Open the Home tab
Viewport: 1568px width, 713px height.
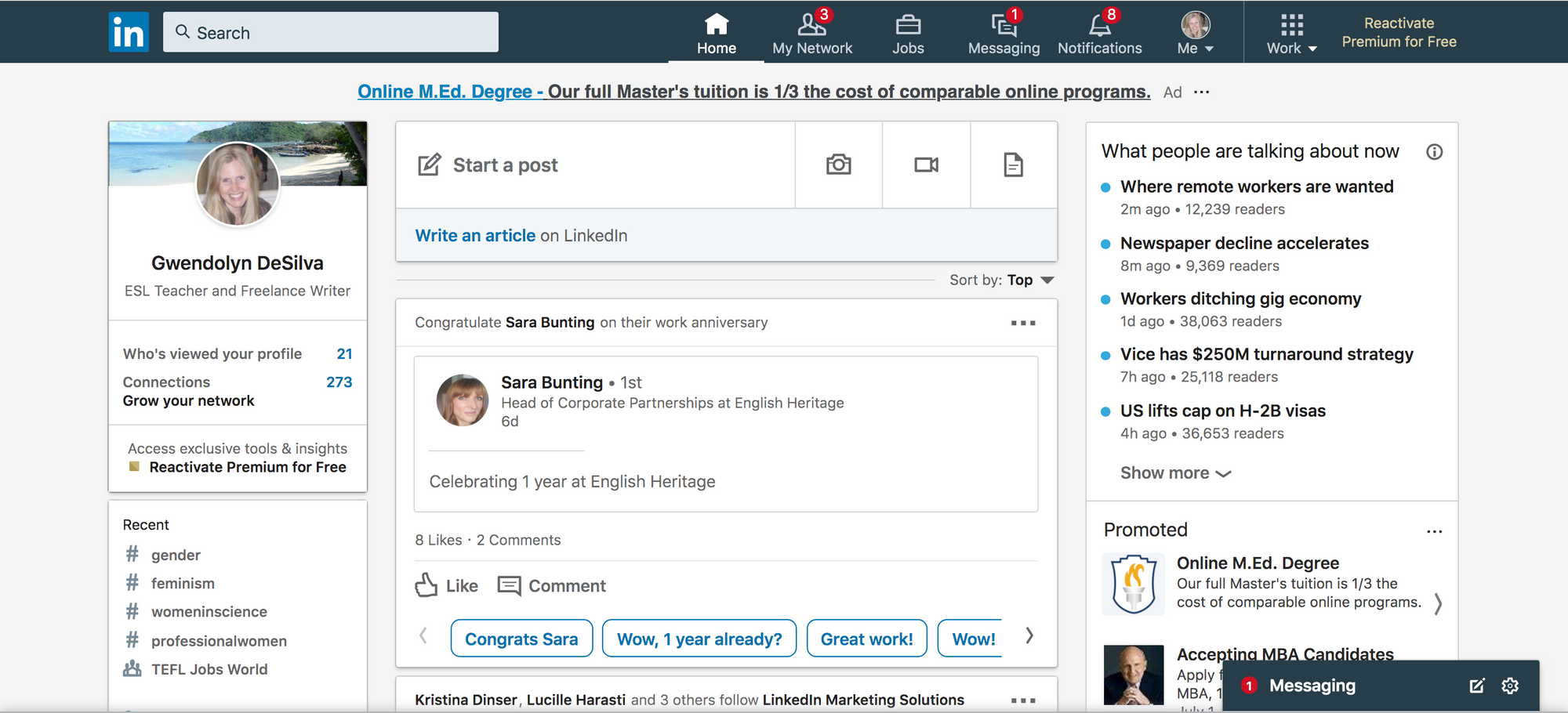tap(717, 34)
